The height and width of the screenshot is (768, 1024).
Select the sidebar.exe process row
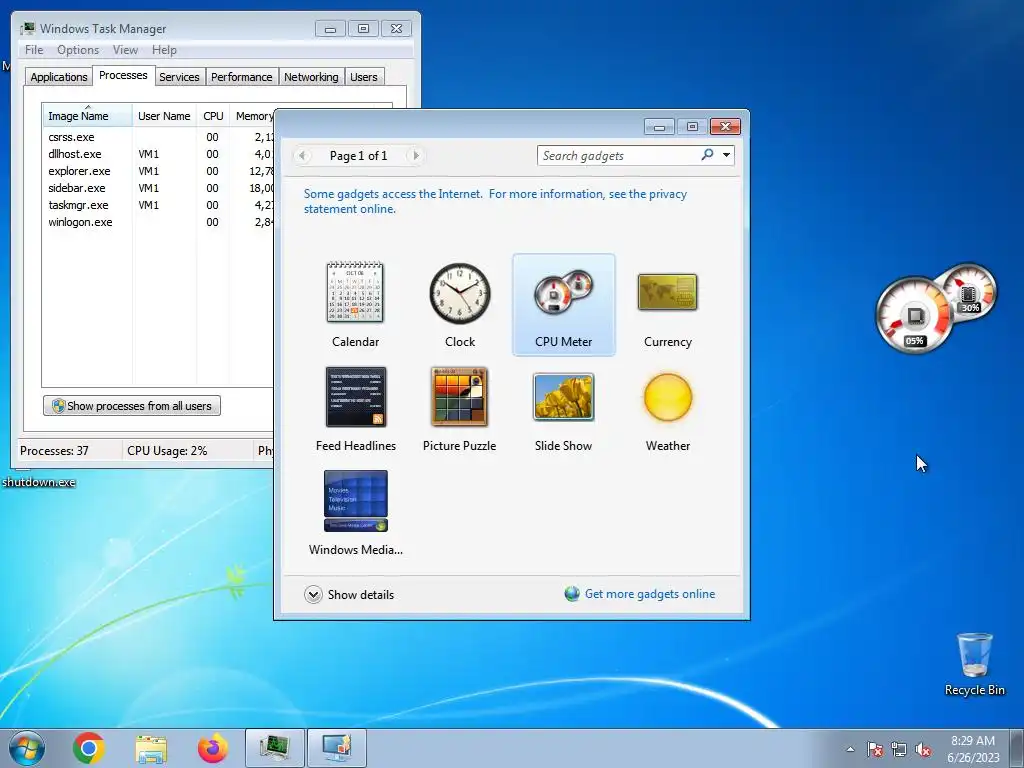pyautogui.click(x=158, y=188)
